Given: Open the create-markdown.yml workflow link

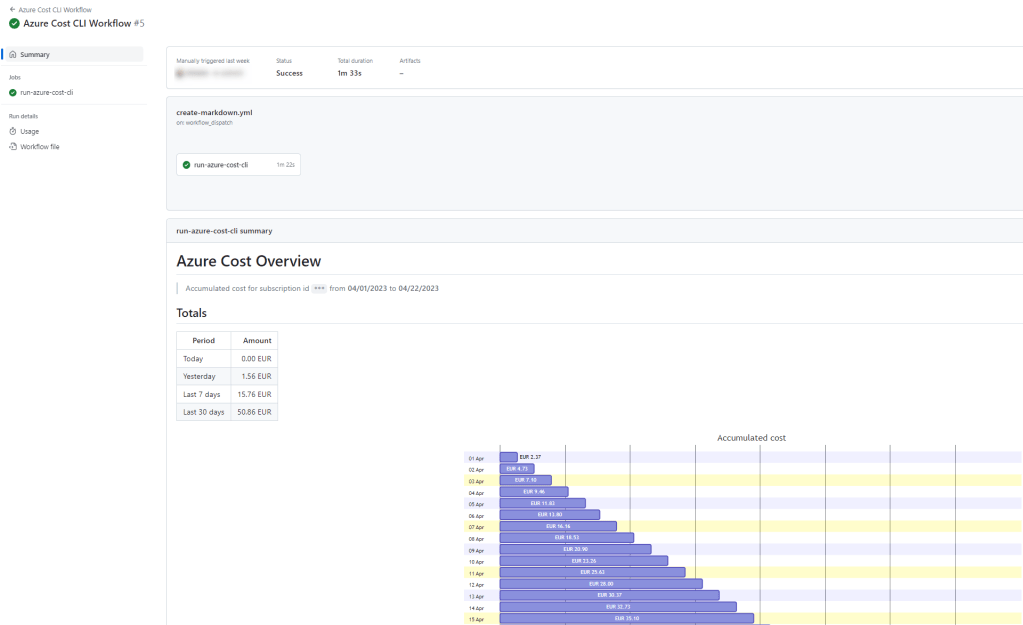Looking at the screenshot, I should (x=214, y=113).
